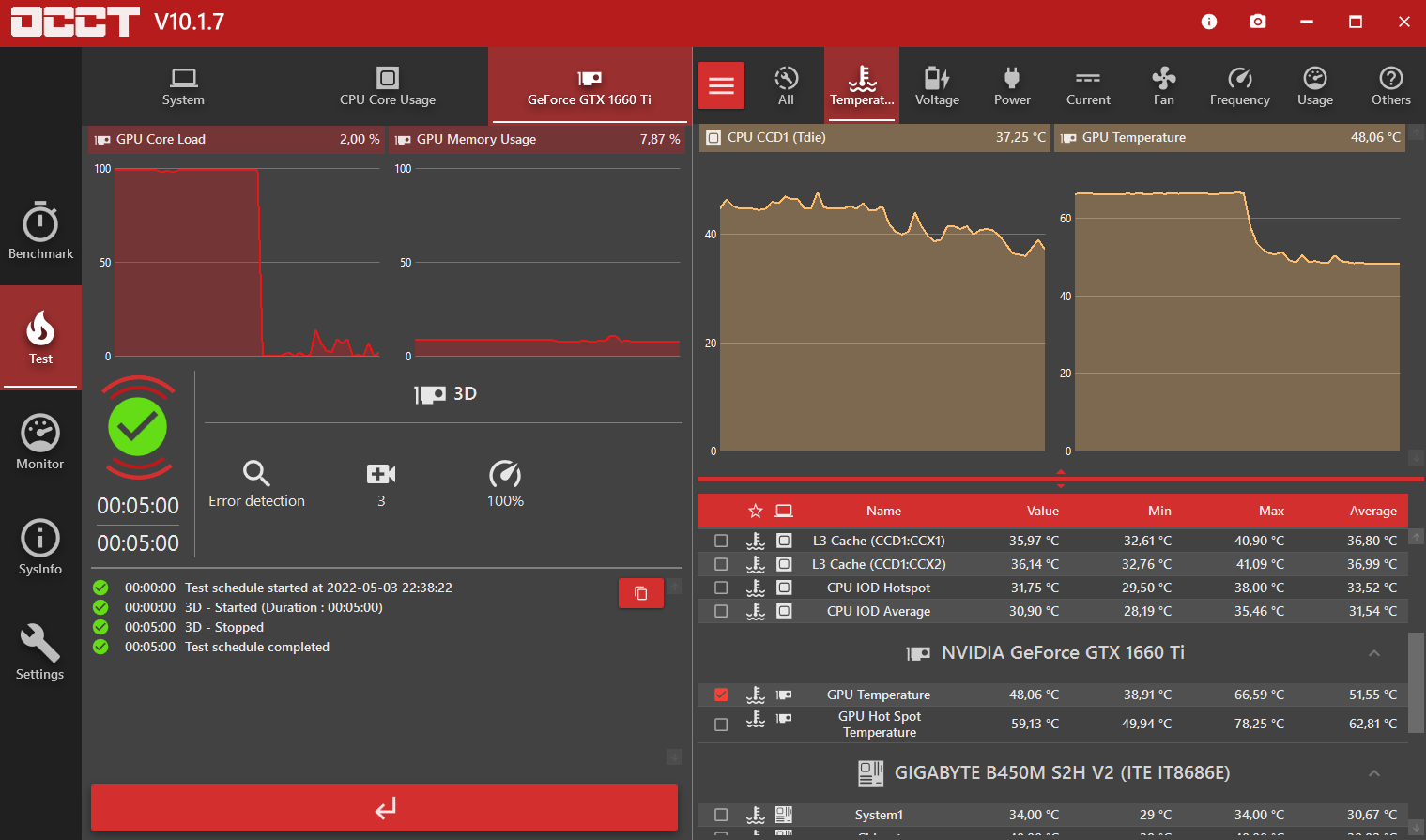Switch to Fan sensors category
Screen dimensions: 1426x840
pyautogui.click(x=1164, y=86)
